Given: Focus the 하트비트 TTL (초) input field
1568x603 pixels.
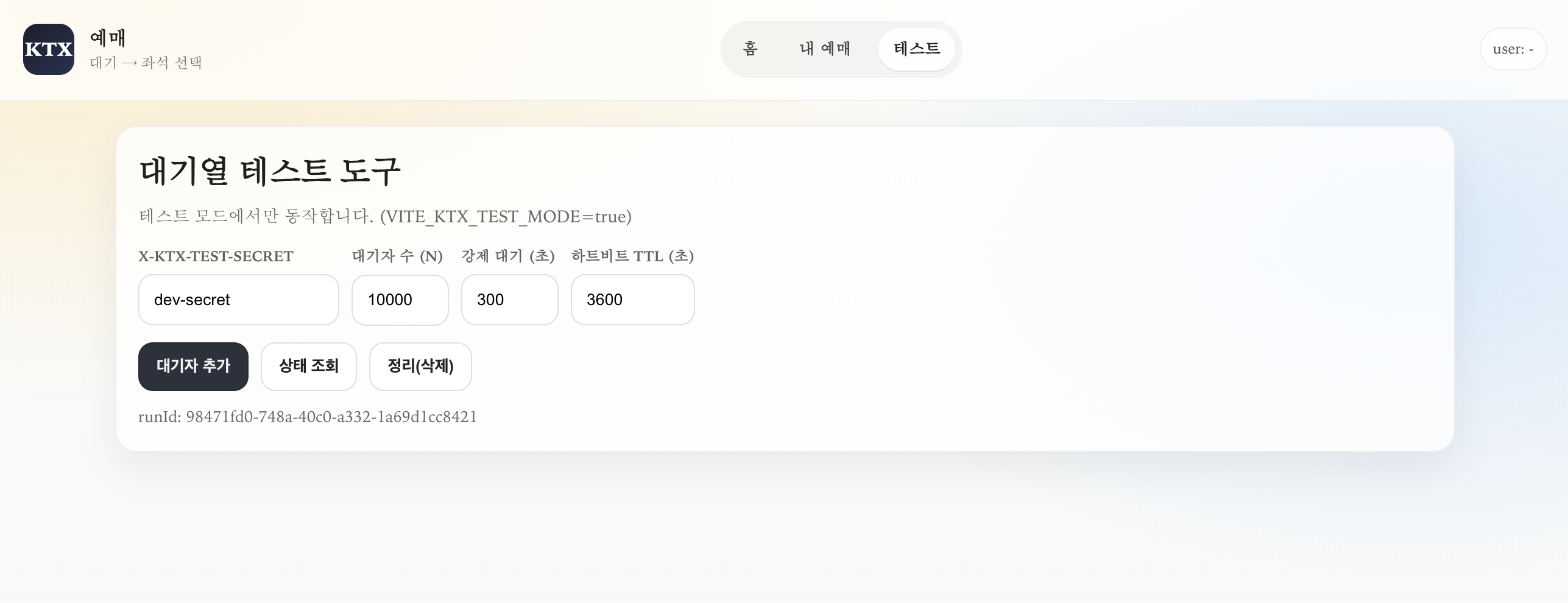Looking at the screenshot, I should coord(632,300).
